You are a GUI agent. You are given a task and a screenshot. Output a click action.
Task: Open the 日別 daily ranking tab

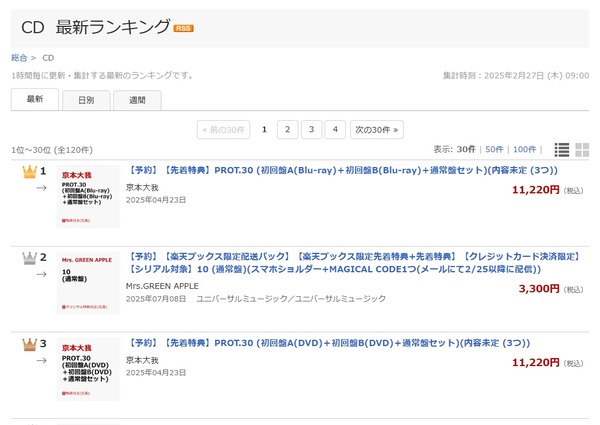pyautogui.click(x=86, y=100)
